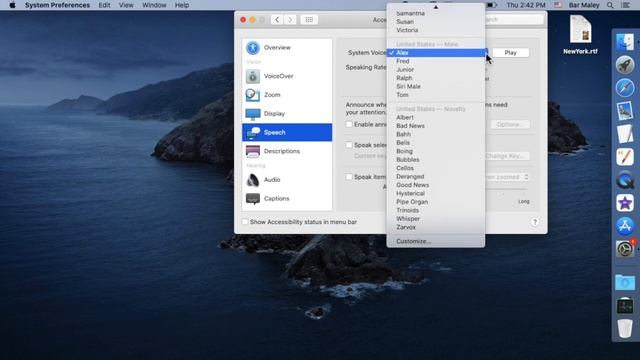Choose the Fred voice
Viewport: 640px width, 360px height.
(436, 61)
